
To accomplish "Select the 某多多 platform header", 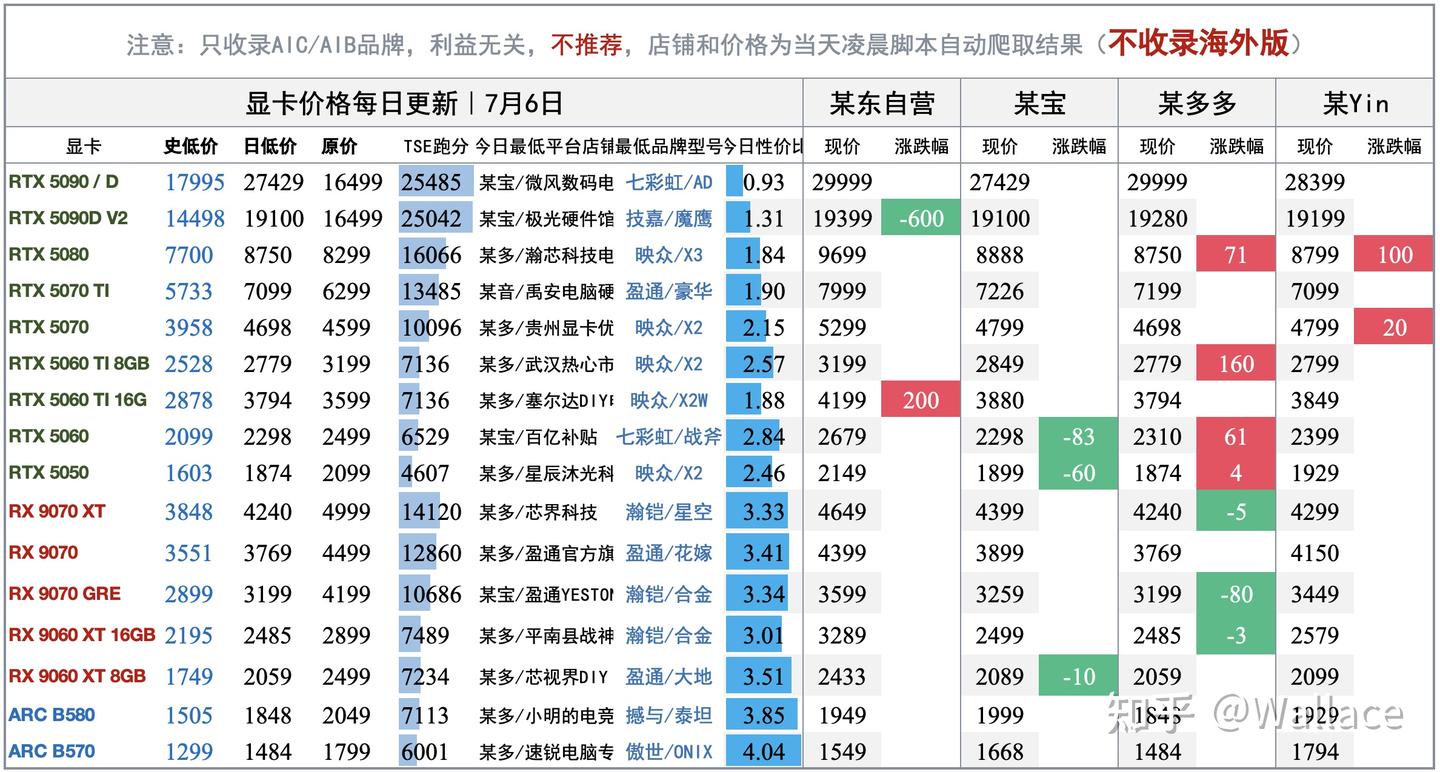I will click(x=1197, y=103).
